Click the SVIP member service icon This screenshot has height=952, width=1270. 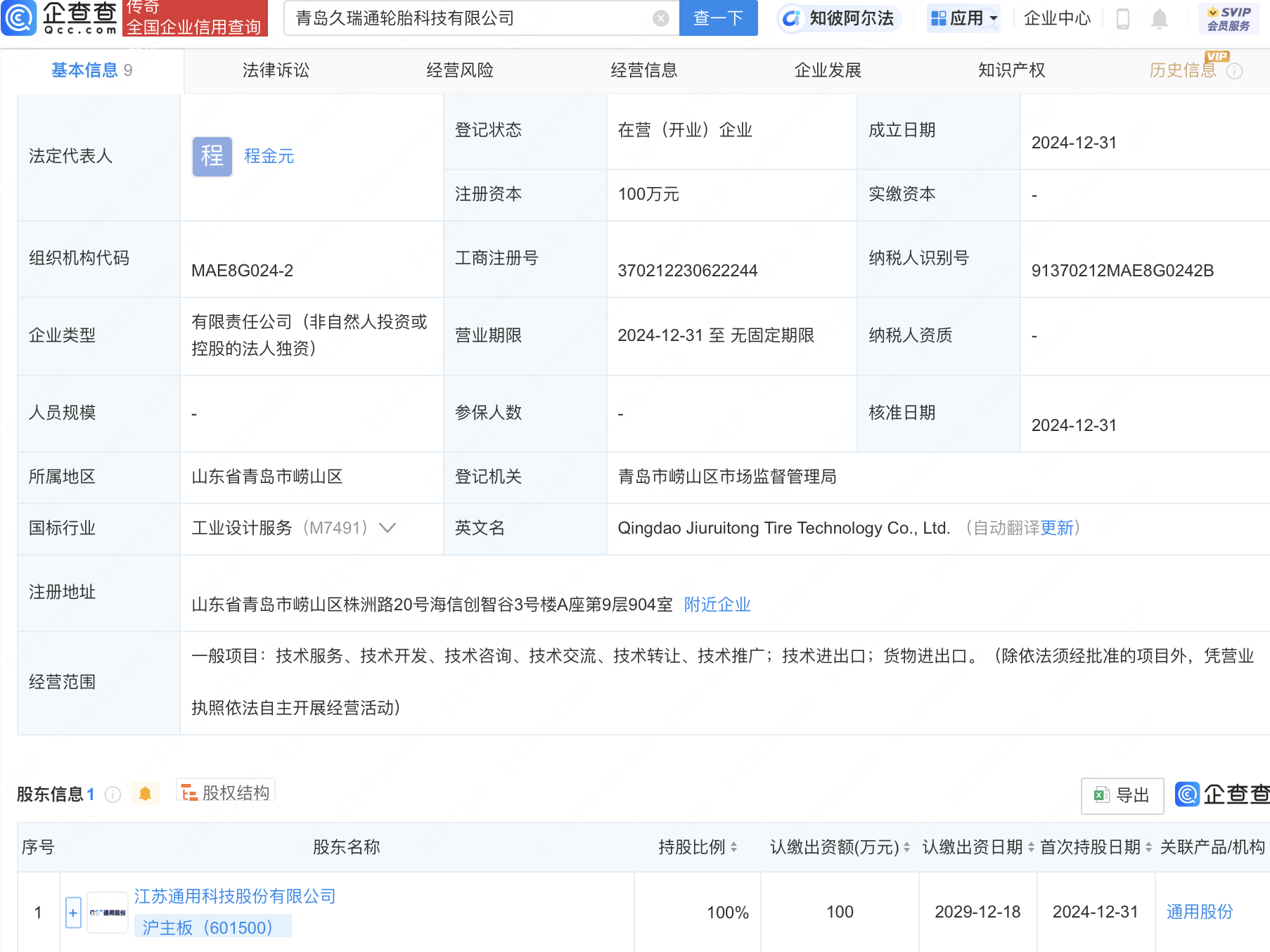(x=1229, y=19)
